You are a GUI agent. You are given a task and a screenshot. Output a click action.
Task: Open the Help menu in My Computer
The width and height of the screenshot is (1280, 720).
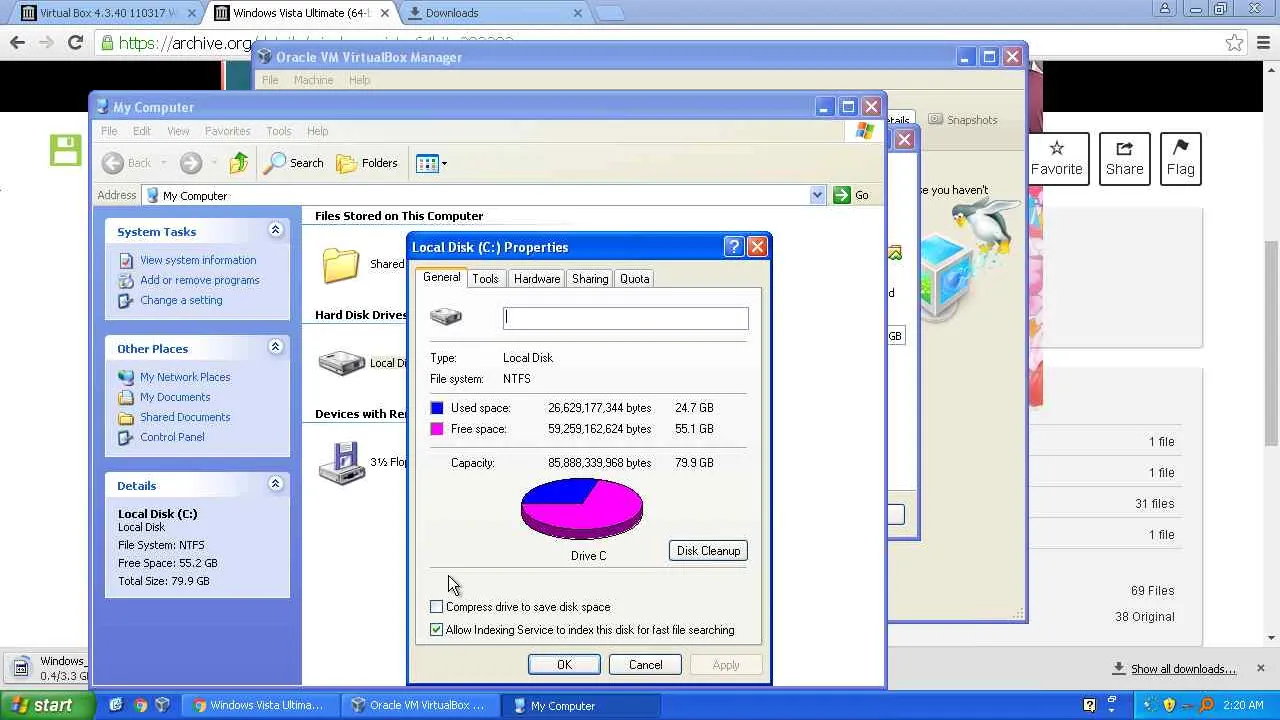click(x=317, y=131)
